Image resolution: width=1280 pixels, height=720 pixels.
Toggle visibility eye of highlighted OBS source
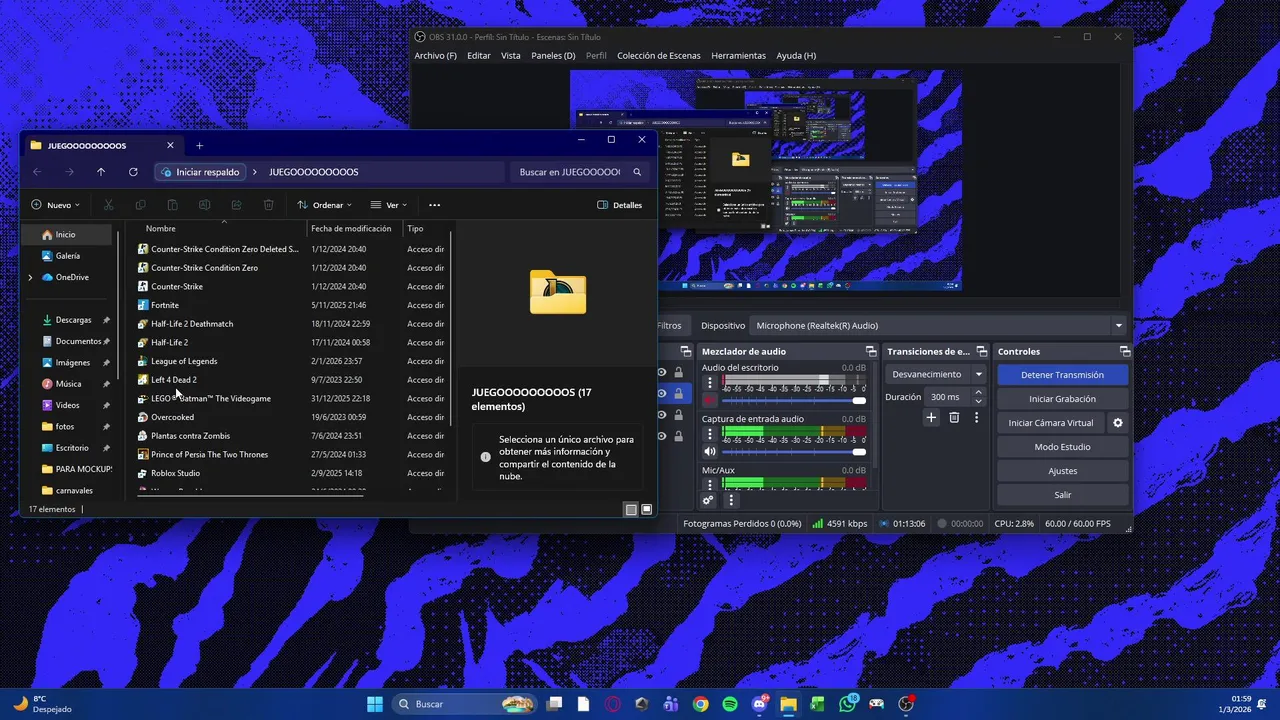(661, 394)
